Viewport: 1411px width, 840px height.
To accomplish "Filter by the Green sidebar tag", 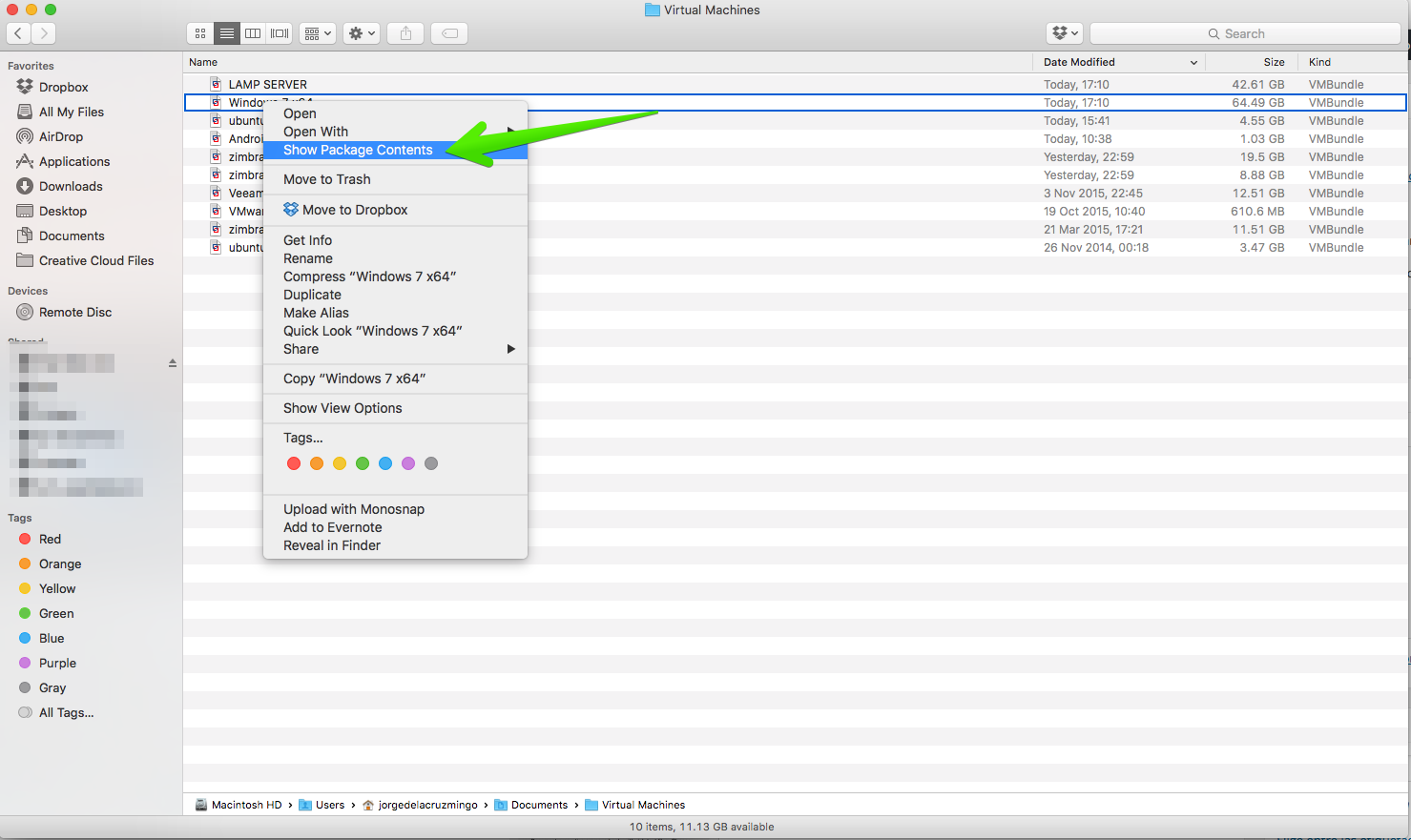I will 55,613.
